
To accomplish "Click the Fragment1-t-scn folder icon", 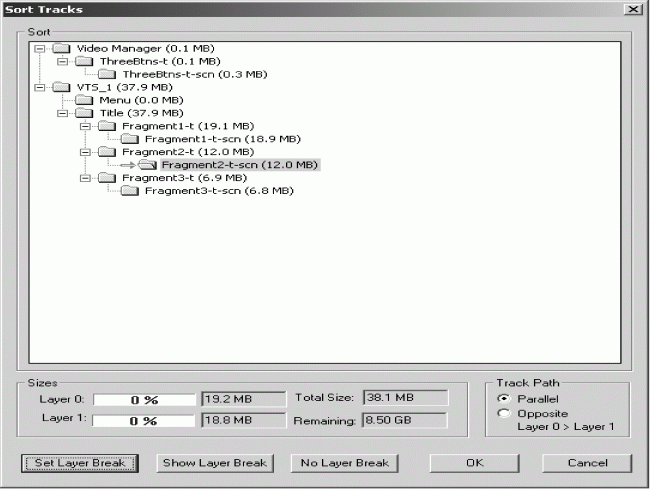I will coord(130,139).
